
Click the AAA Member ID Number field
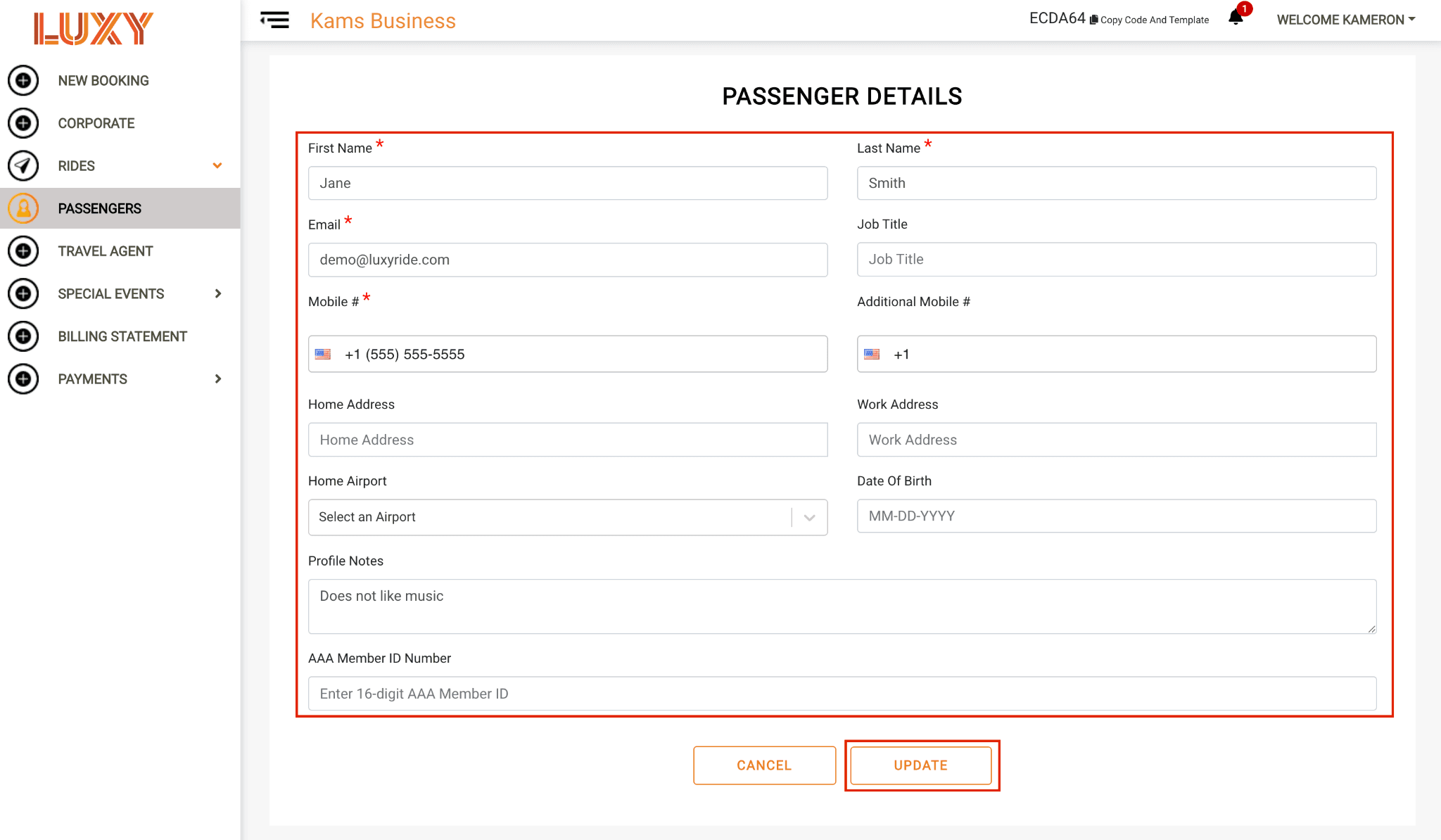coord(842,694)
